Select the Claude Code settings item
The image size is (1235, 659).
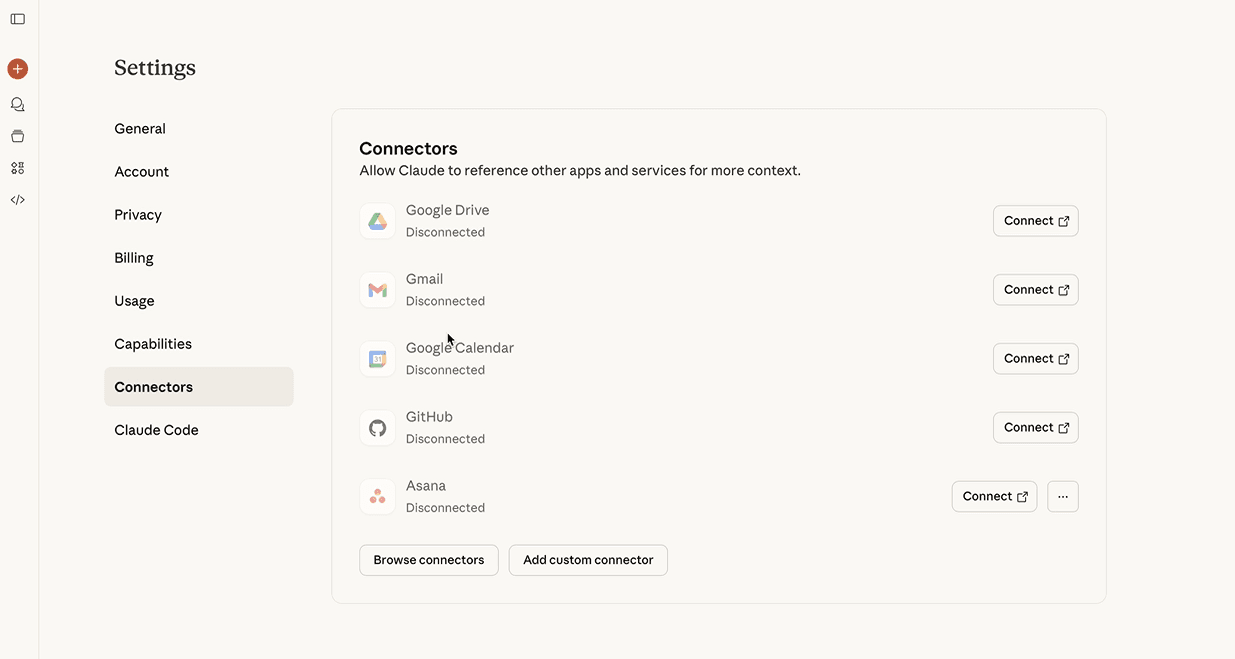pyautogui.click(x=156, y=429)
